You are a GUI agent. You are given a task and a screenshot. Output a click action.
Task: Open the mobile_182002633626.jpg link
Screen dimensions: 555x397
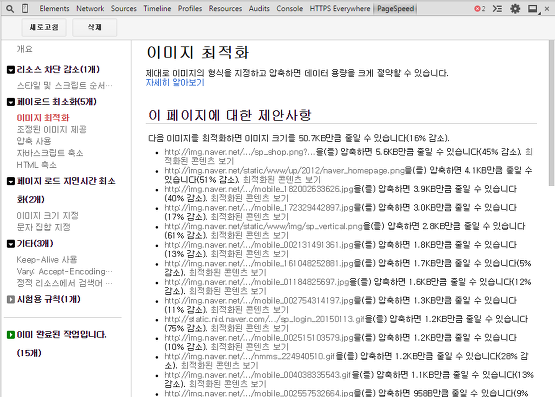pyautogui.click(x=259, y=189)
